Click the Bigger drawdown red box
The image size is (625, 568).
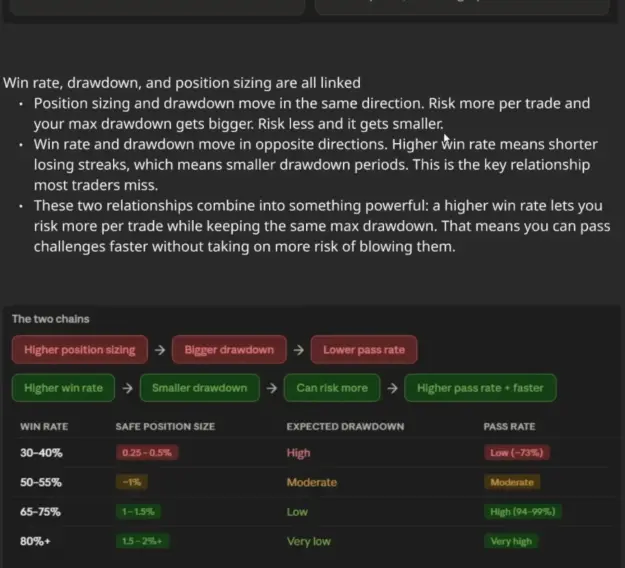click(x=229, y=350)
